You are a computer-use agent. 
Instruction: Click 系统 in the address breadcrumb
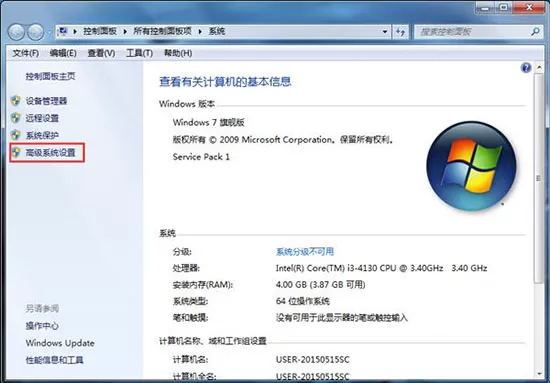click(217, 31)
